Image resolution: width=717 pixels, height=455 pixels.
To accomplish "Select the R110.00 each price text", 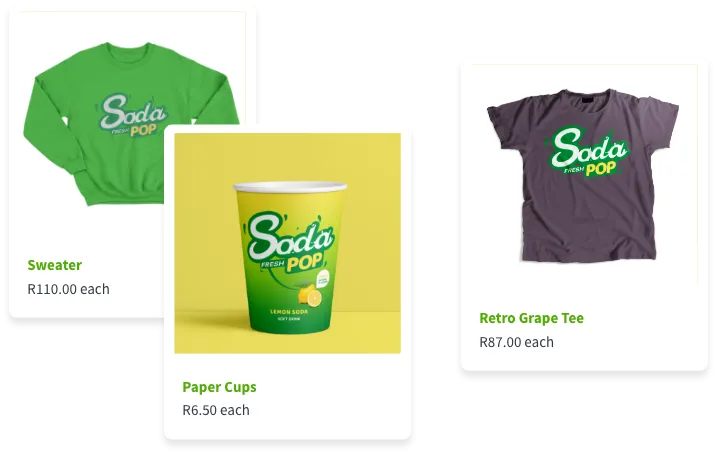I will point(69,289).
